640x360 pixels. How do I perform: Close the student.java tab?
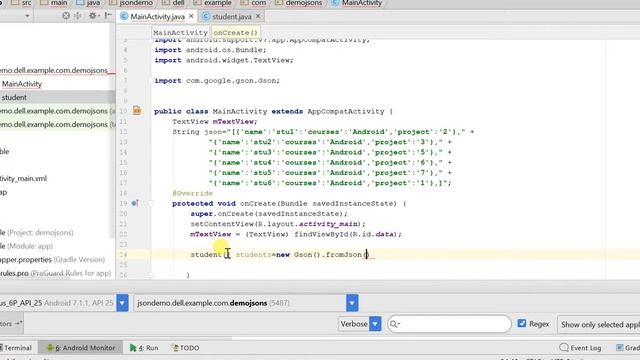click(x=258, y=16)
